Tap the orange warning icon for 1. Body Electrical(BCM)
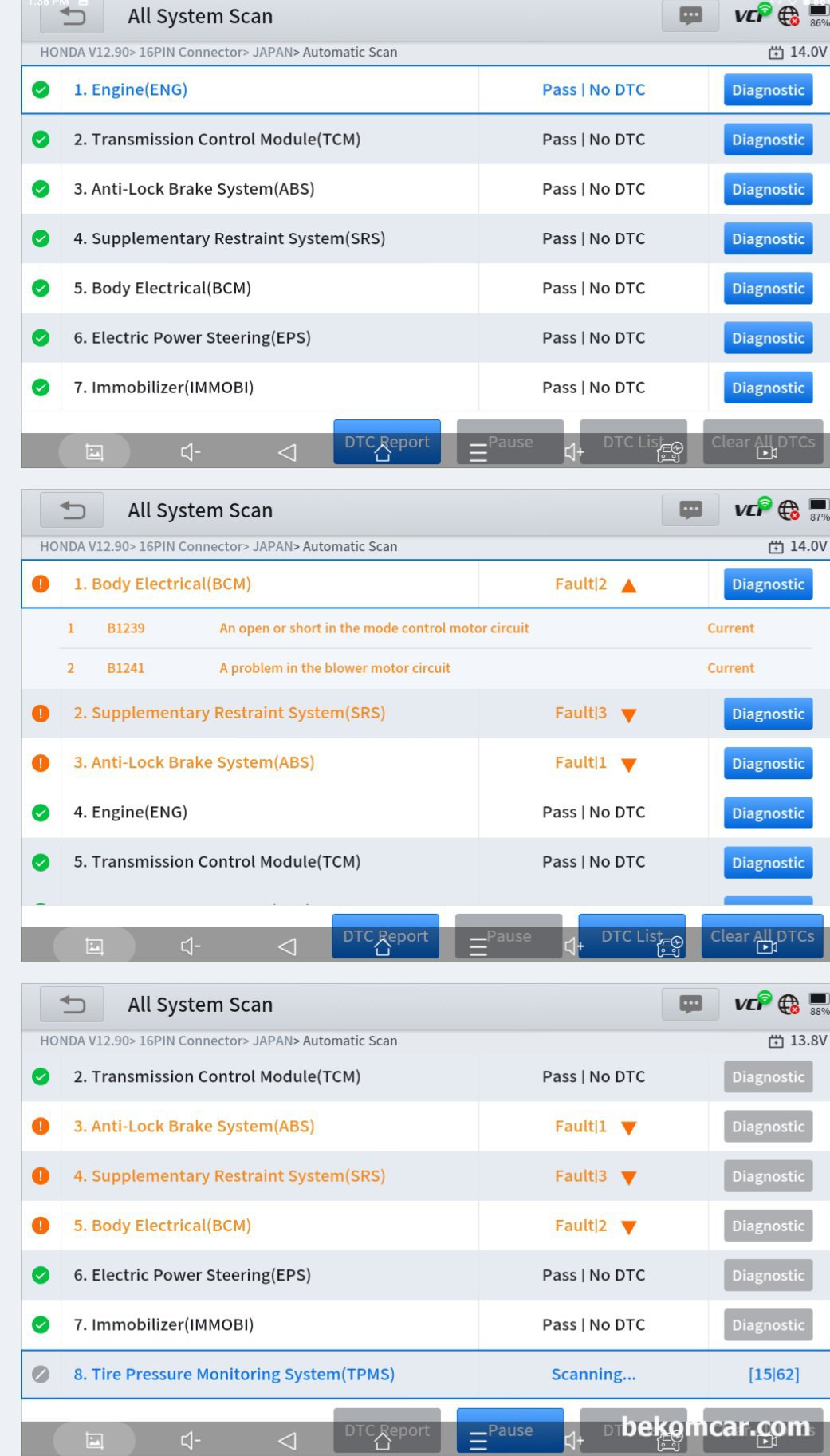830x1456 pixels. tap(41, 584)
